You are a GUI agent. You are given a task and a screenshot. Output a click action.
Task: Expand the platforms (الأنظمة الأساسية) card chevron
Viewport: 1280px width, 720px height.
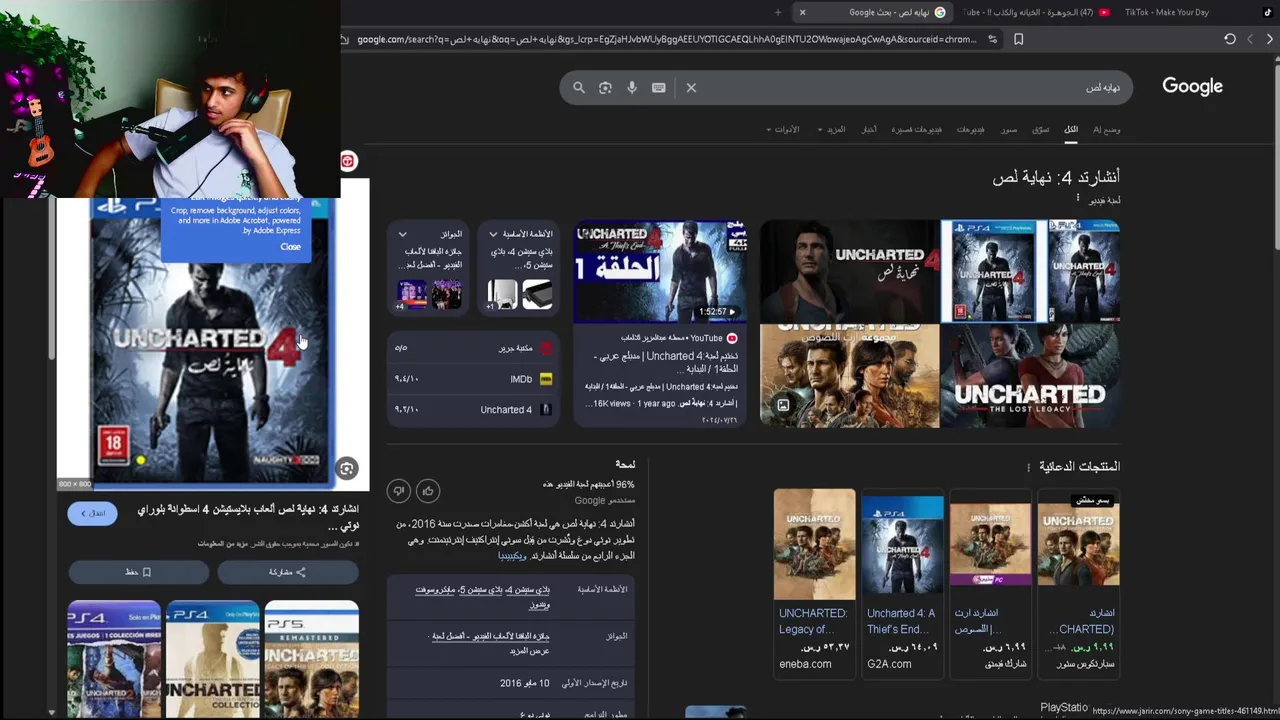493,234
